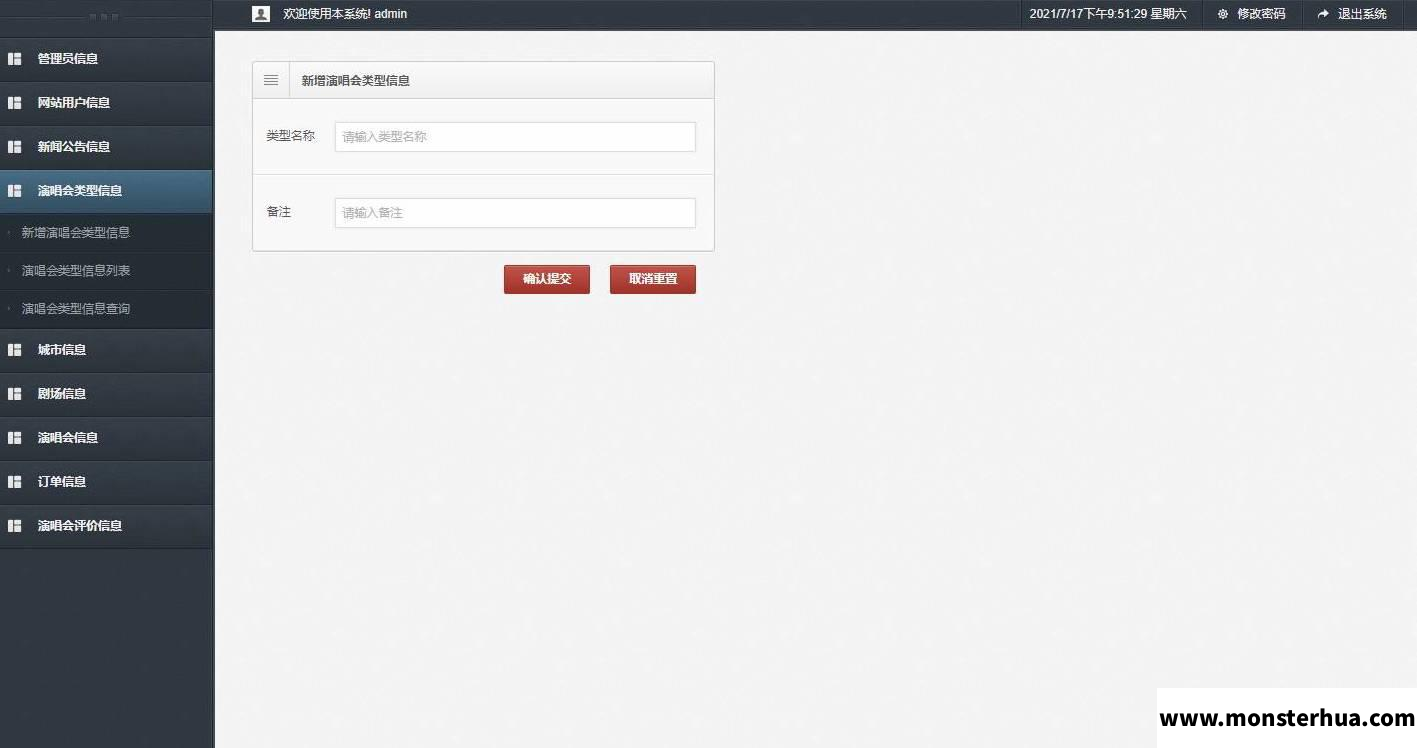Click the grid icon beside 演唱会信息
This screenshot has width=1417, height=748.
tap(15, 438)
